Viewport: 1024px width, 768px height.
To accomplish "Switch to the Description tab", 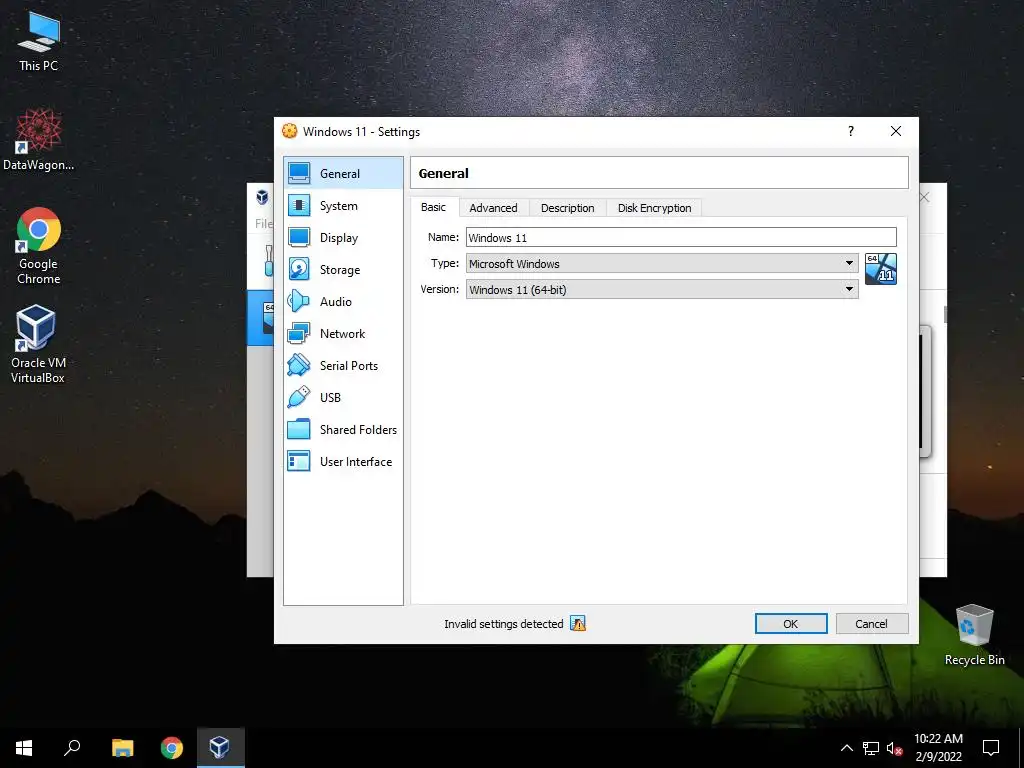I will 568,208.
